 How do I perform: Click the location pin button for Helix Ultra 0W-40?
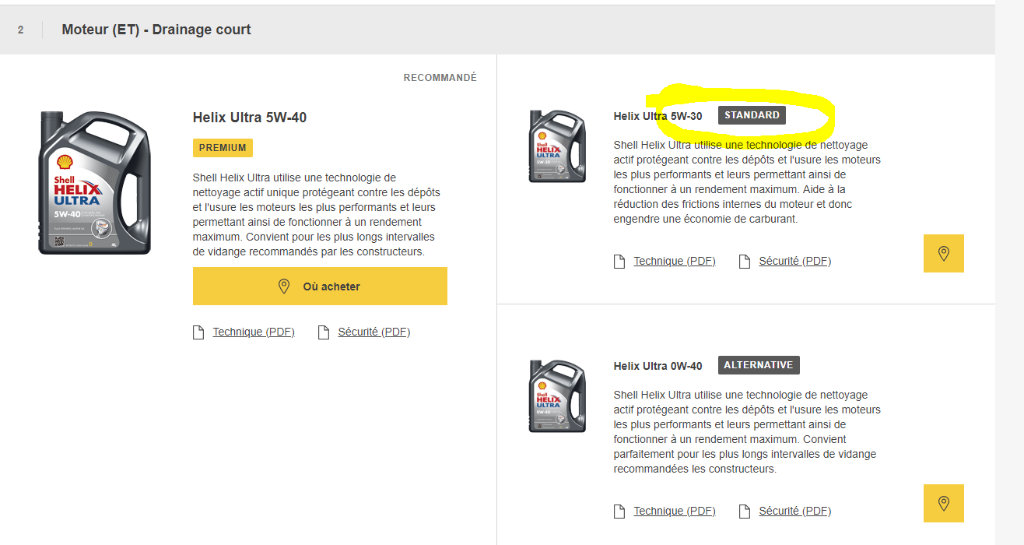943,503
